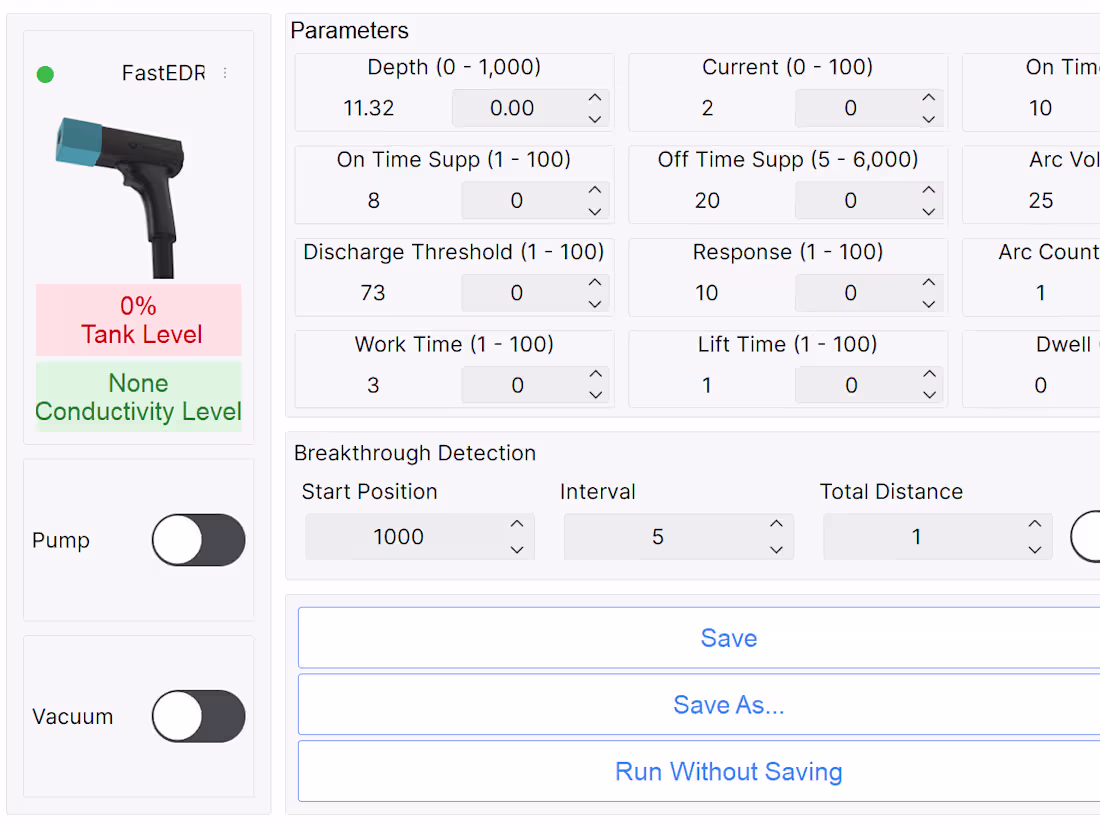The height and width of the screenshot is (825, 1100).
Task: Click the Work Time input field
Action: (x=517, y=385)
